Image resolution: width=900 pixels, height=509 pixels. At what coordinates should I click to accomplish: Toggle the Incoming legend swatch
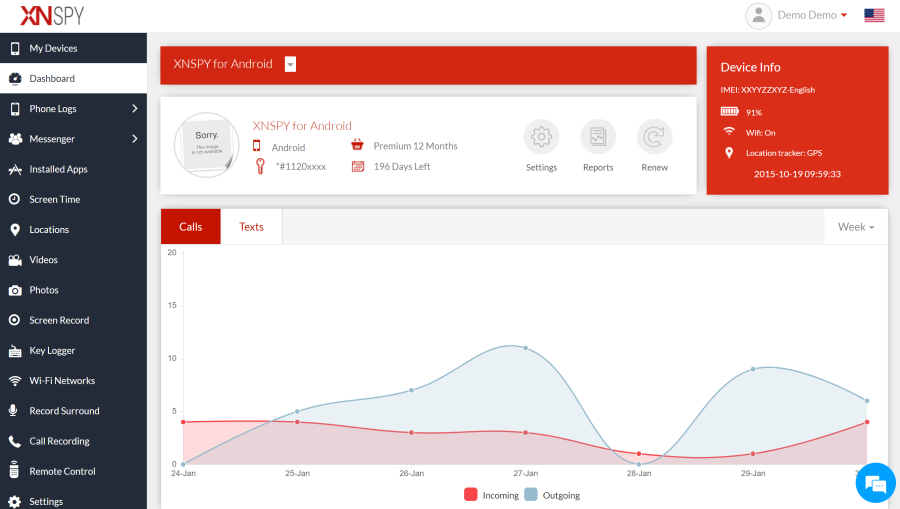point(471,495)
